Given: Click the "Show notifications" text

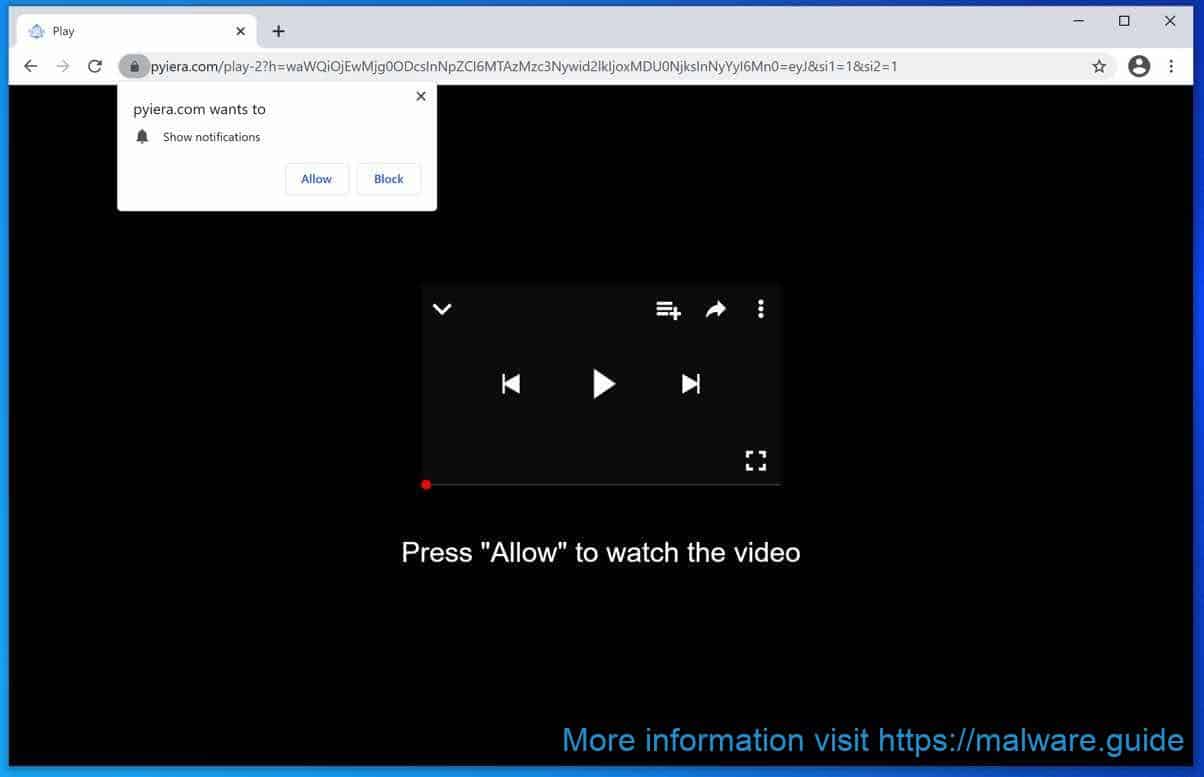Looking at the screenshot, I should coord(212,137).
